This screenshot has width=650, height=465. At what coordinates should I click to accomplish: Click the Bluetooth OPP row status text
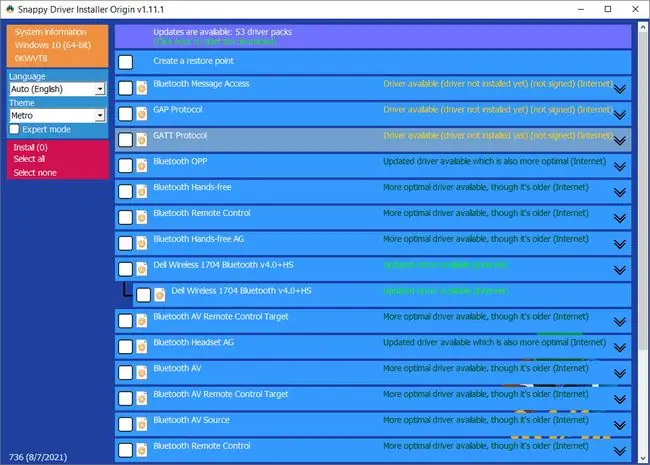pos(494,161)
